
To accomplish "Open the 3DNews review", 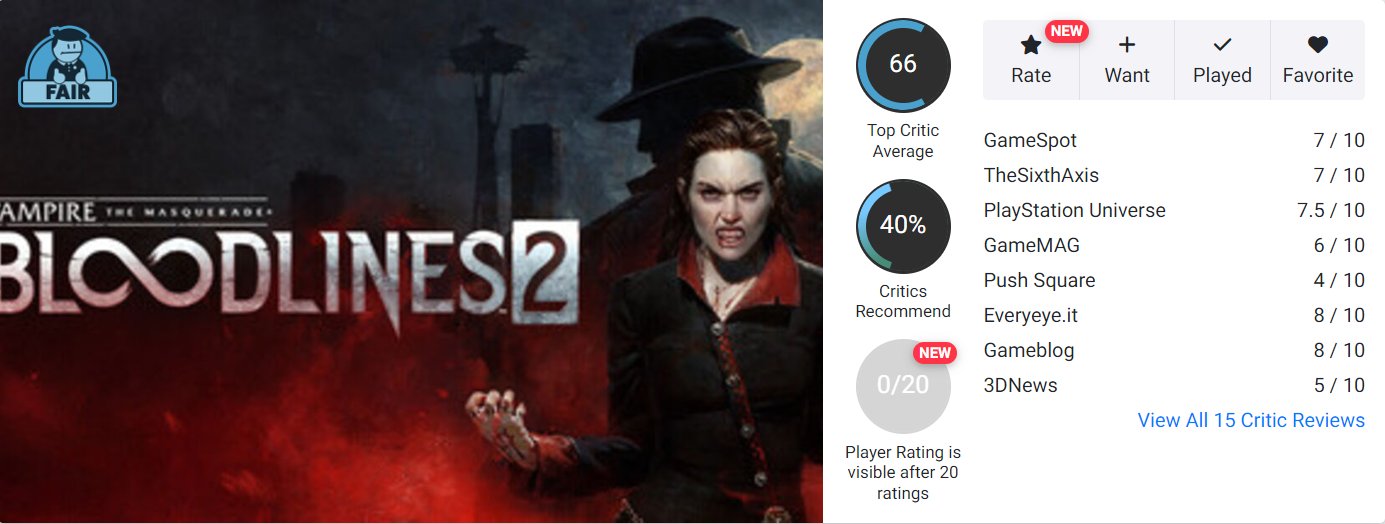I will point(1174,386).
